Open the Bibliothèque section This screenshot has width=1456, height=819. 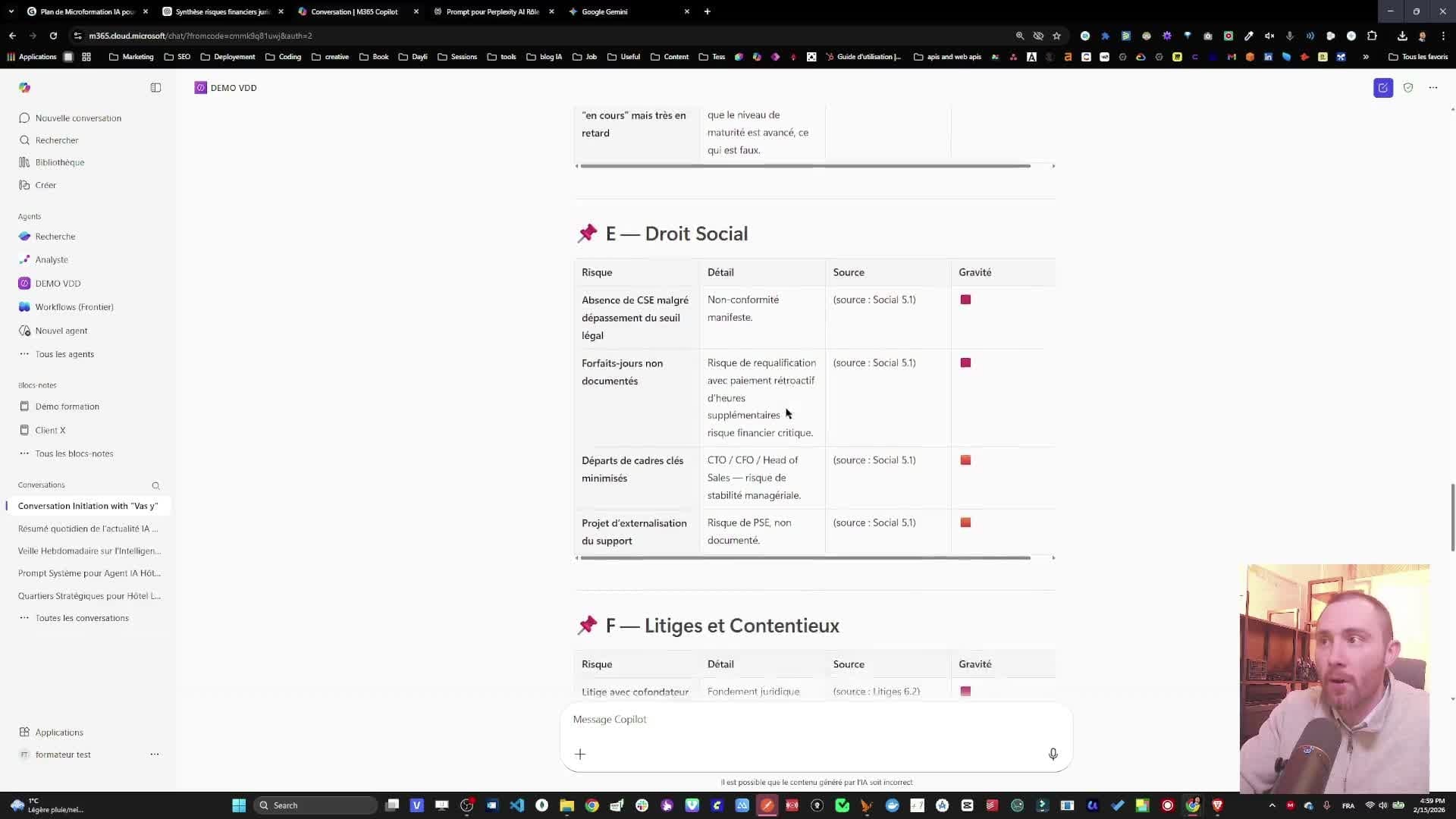click(x=60, y=162)
